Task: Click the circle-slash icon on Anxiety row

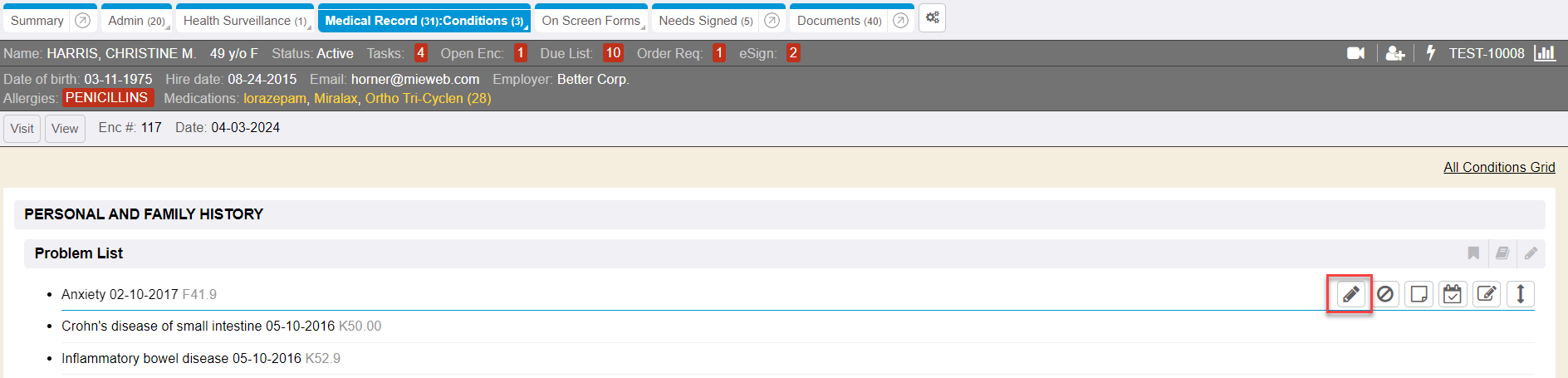Action: (1384, 294)
